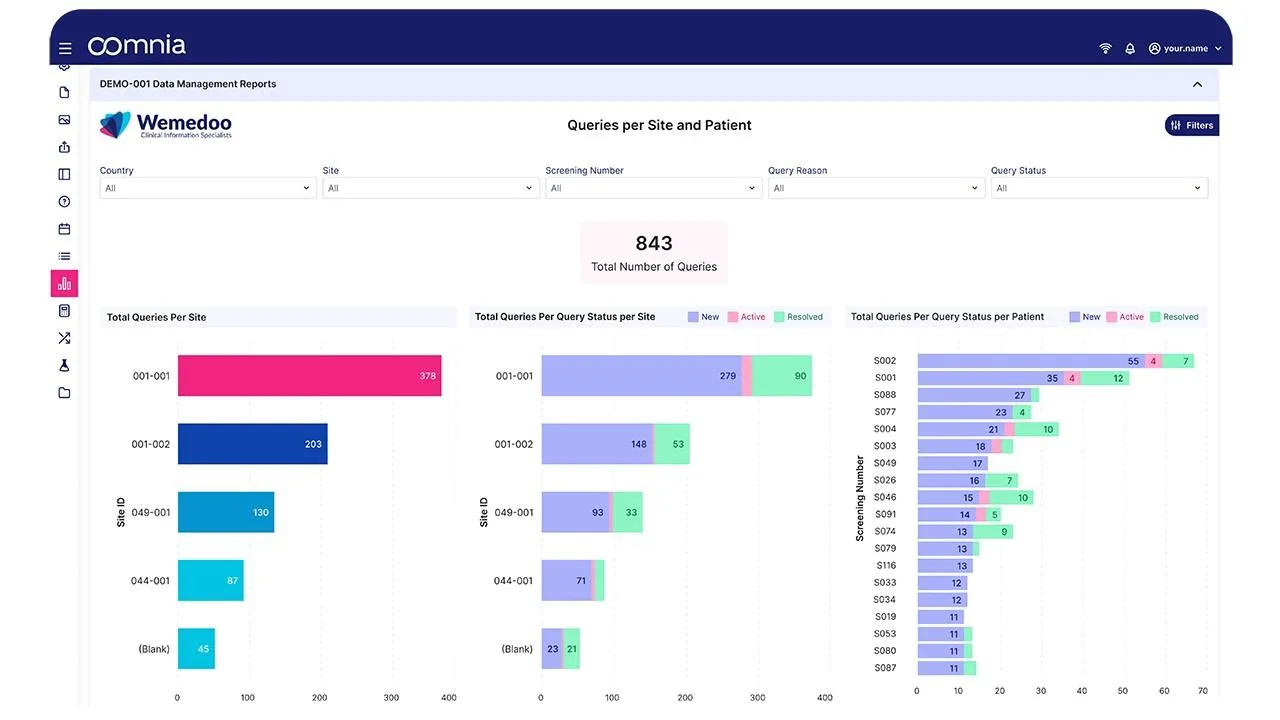Open the image gallery sidebar icon
Viewport: 1280px width, 720px height.
pos(64,120)
